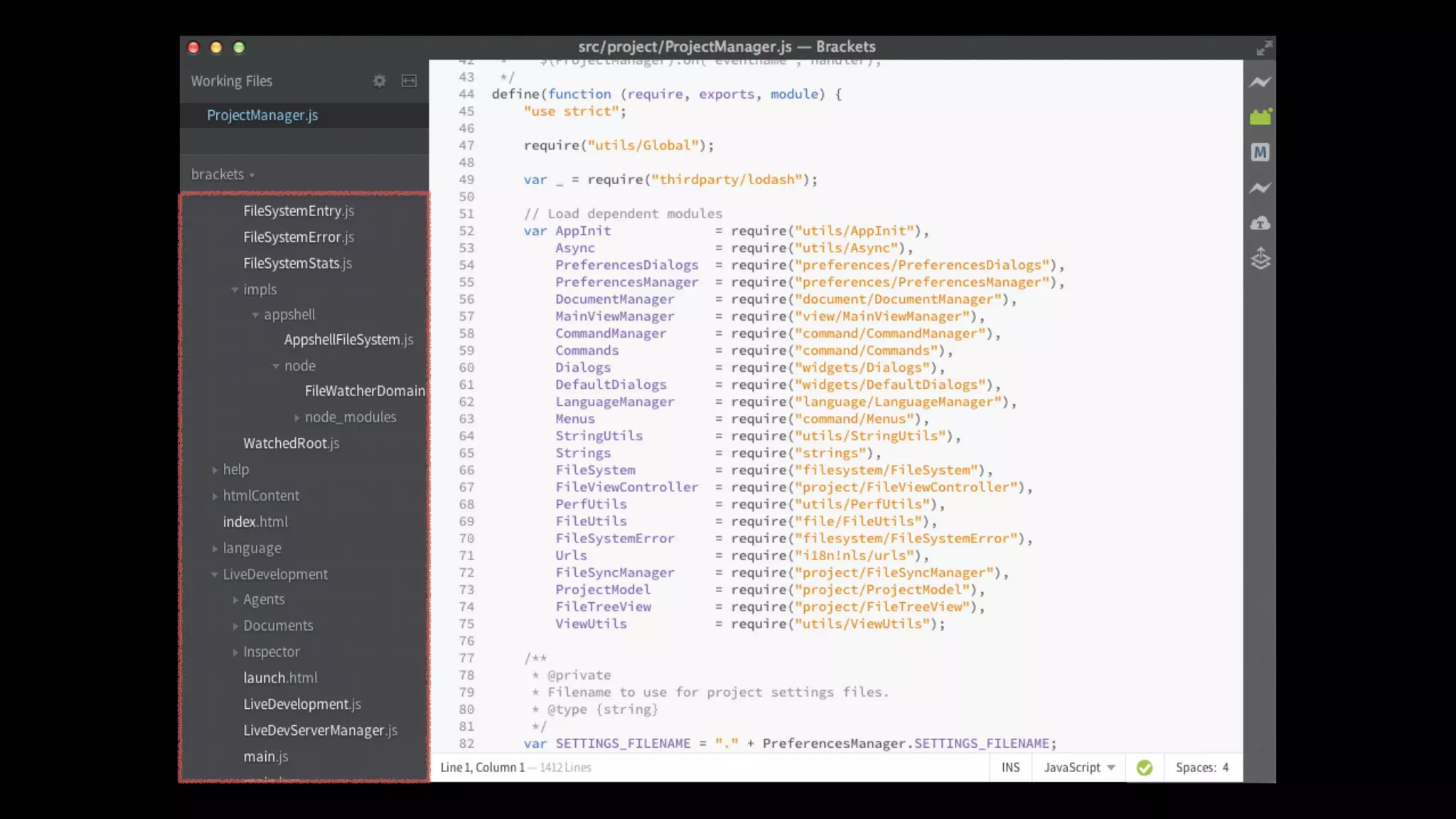Click the "strings" require string on line 65
Viewport: 1456px width, 819px height.
tap(830, 453)
